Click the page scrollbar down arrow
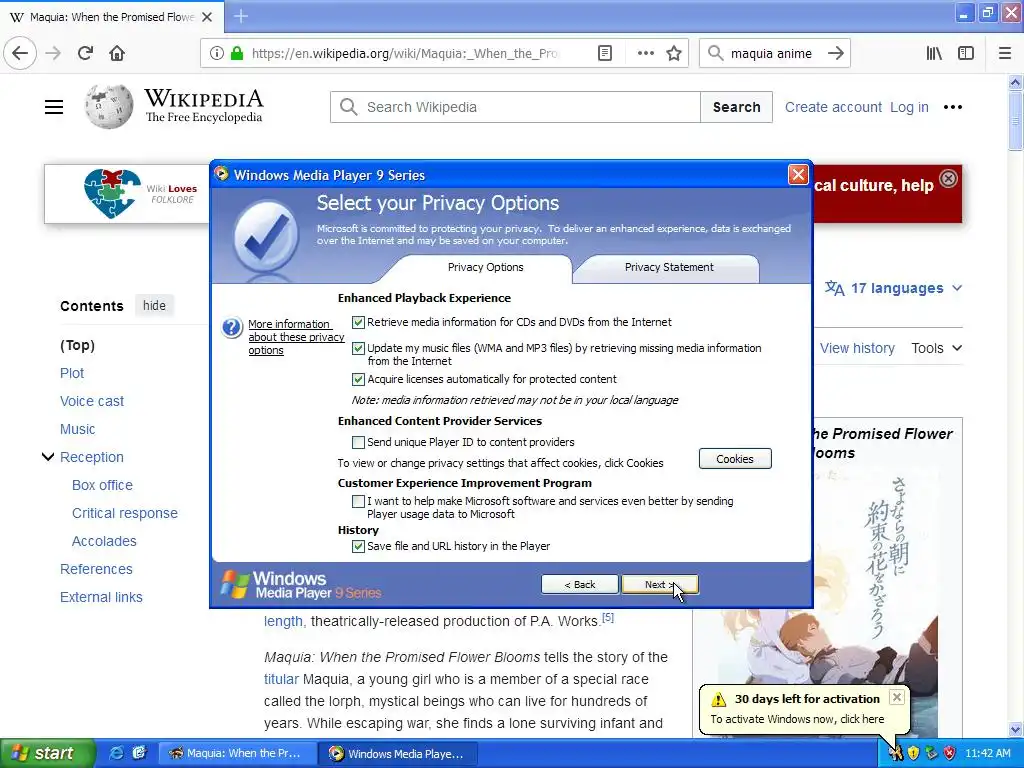 click(1015, 729)
